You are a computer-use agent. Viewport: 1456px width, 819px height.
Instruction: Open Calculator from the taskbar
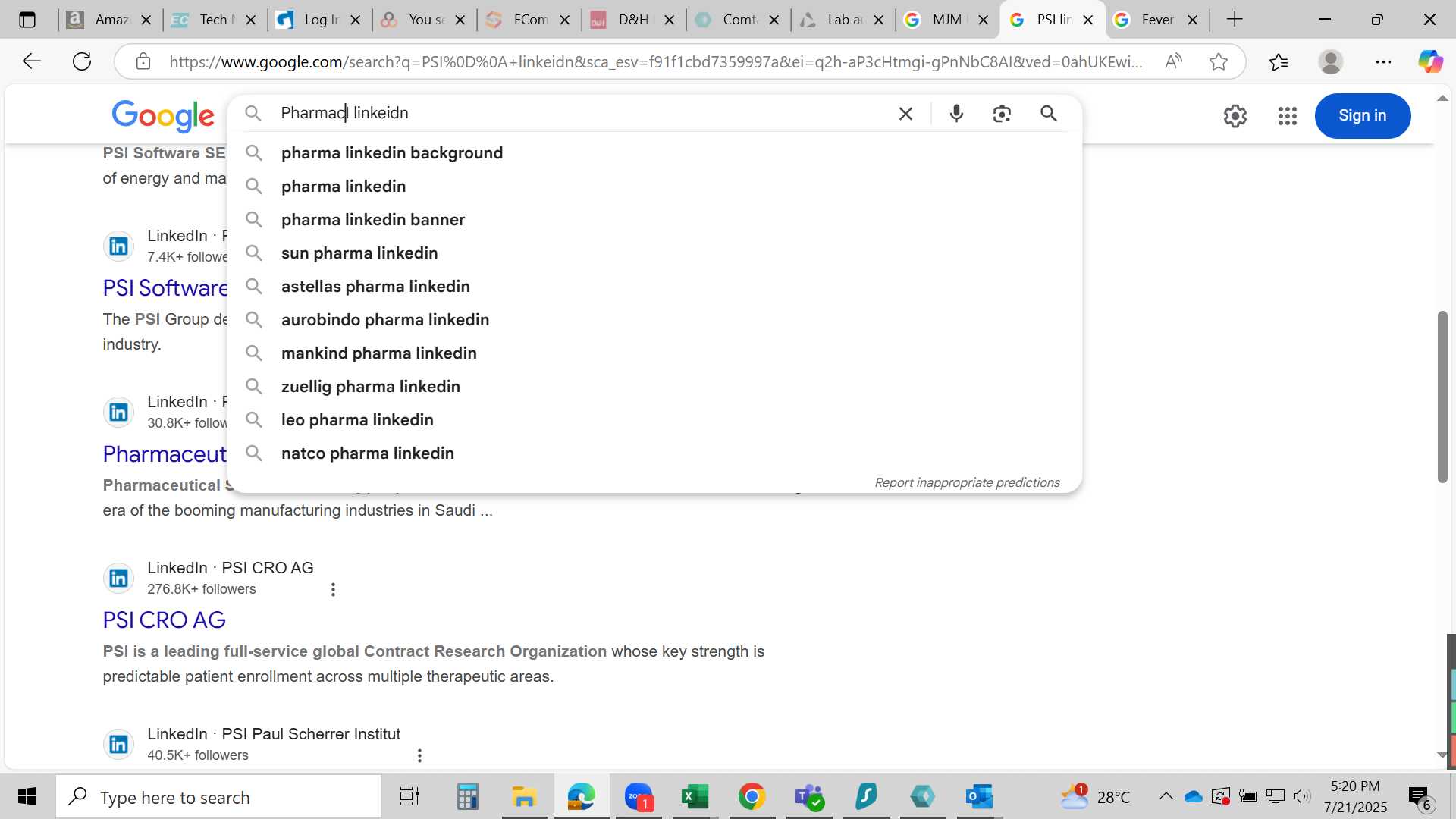(x=467, y=797)
